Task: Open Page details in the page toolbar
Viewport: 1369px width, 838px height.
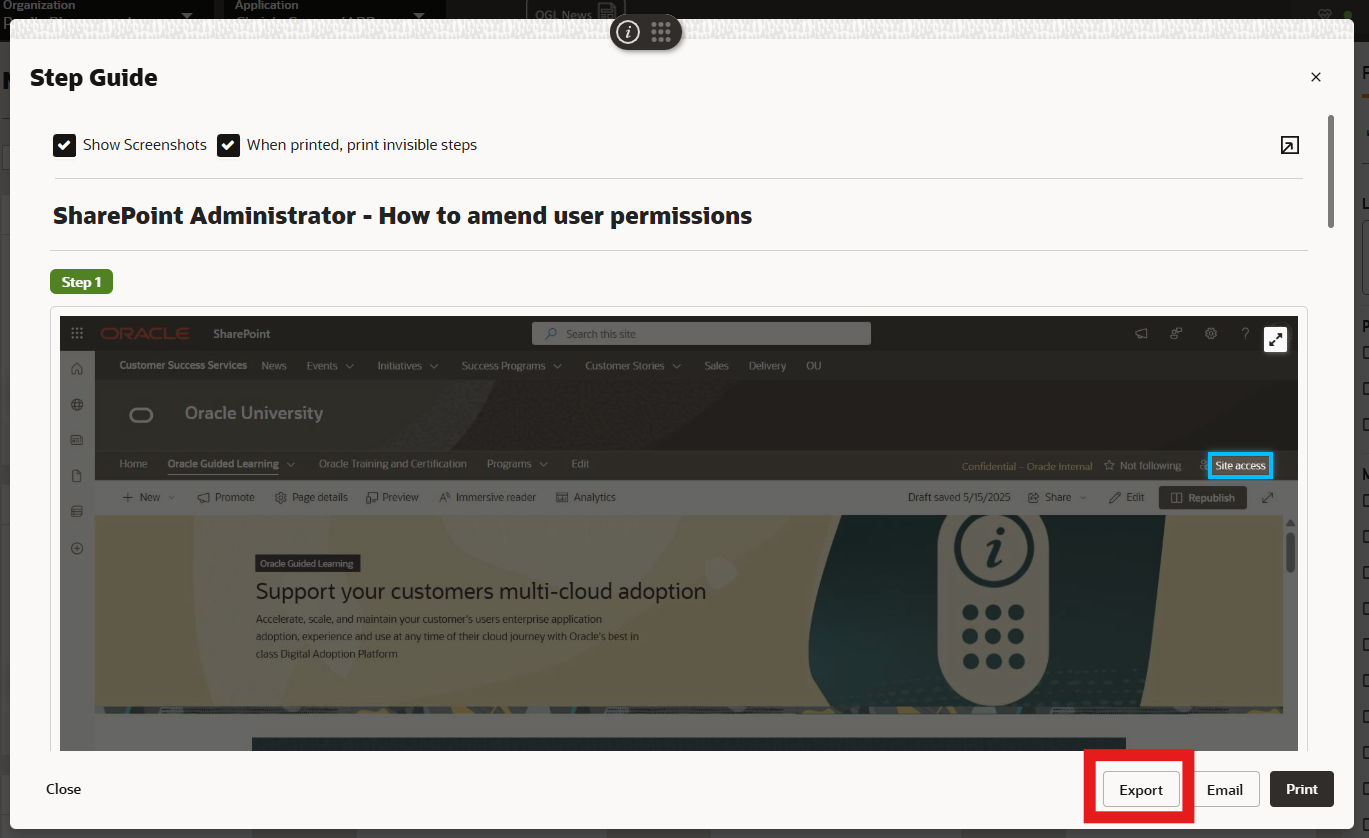Action: tap(311, 497)
